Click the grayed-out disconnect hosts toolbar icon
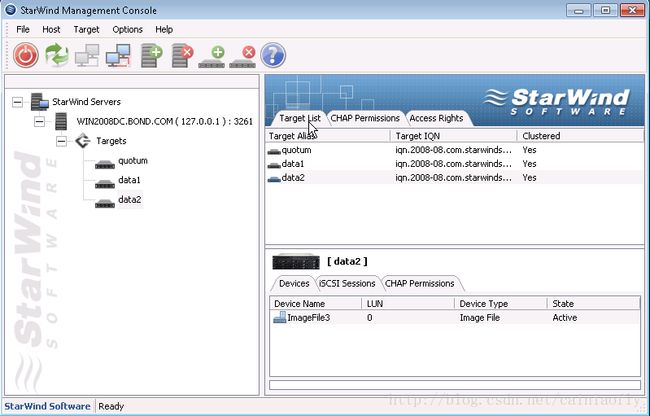Image resolution: width=650 pixels, height=416 pixels. point(87,55)
